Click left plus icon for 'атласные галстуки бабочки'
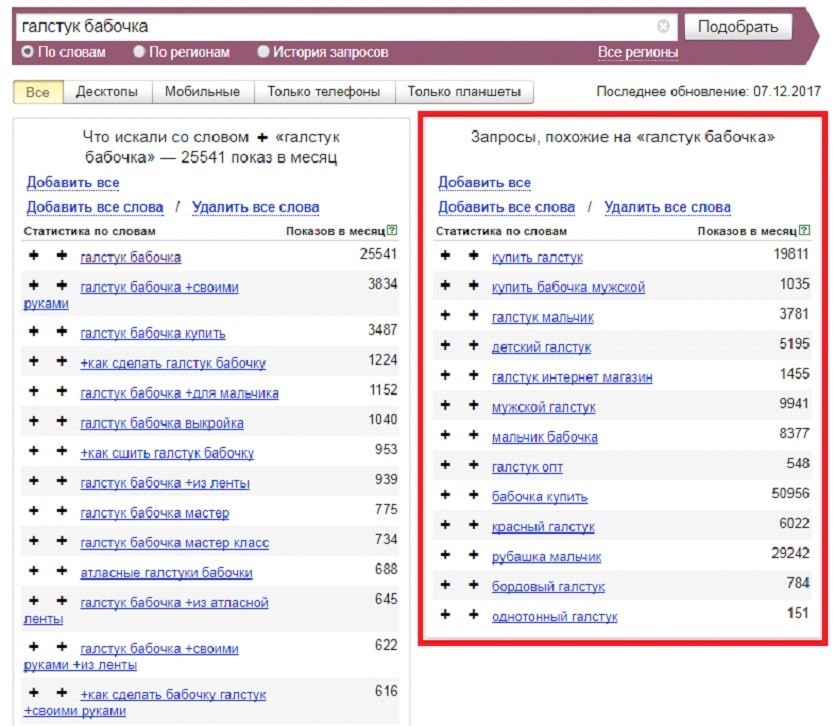 [x=34, y=571]
